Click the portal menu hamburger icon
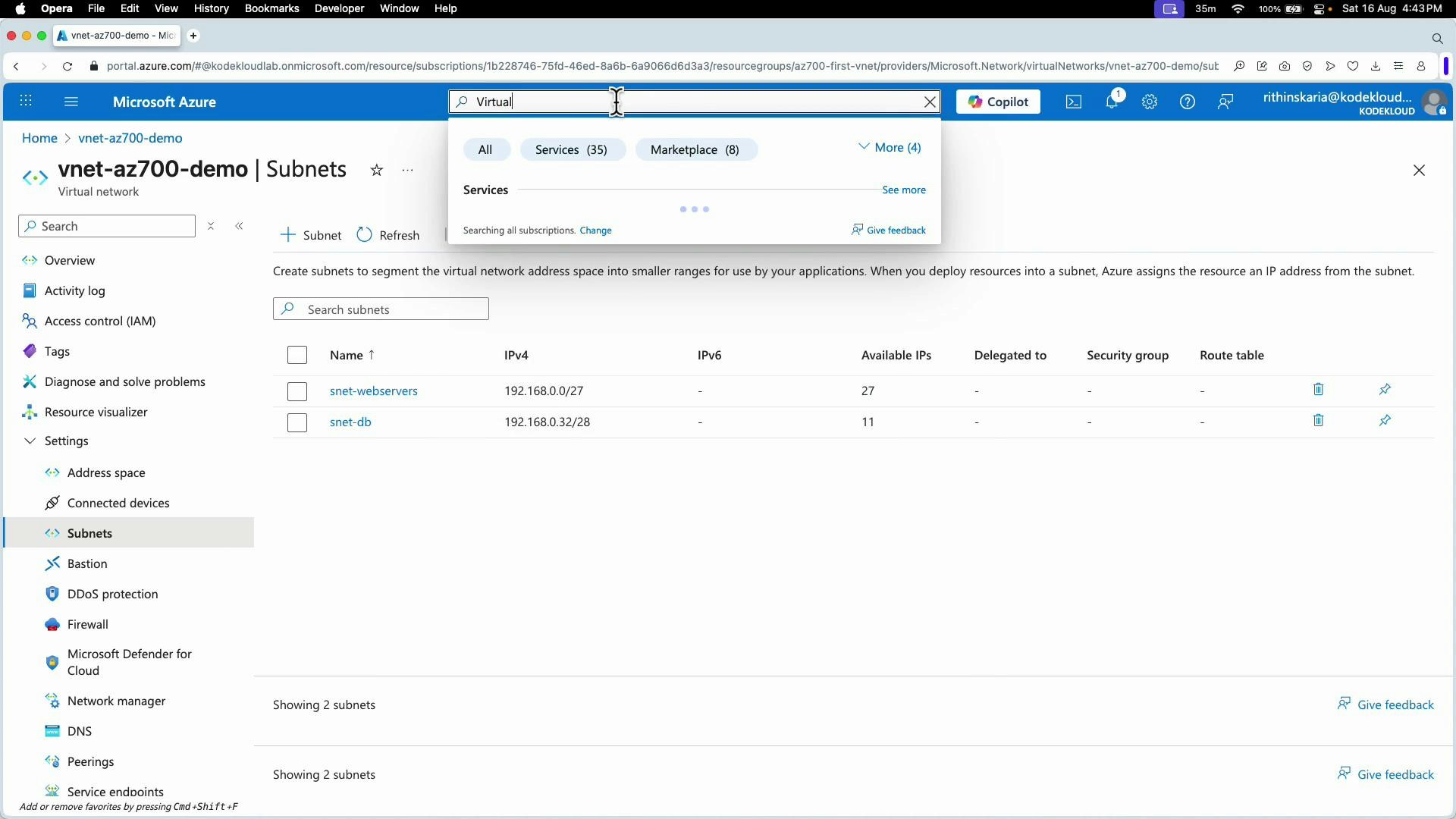The height and width of the screenshot is (819, 1456). [x=71, y=101]
